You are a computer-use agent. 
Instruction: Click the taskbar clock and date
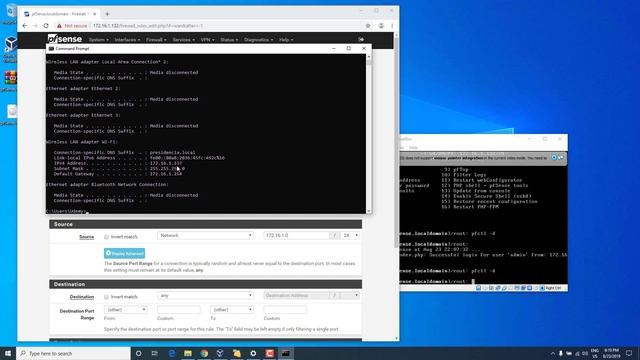coord(611,353)
